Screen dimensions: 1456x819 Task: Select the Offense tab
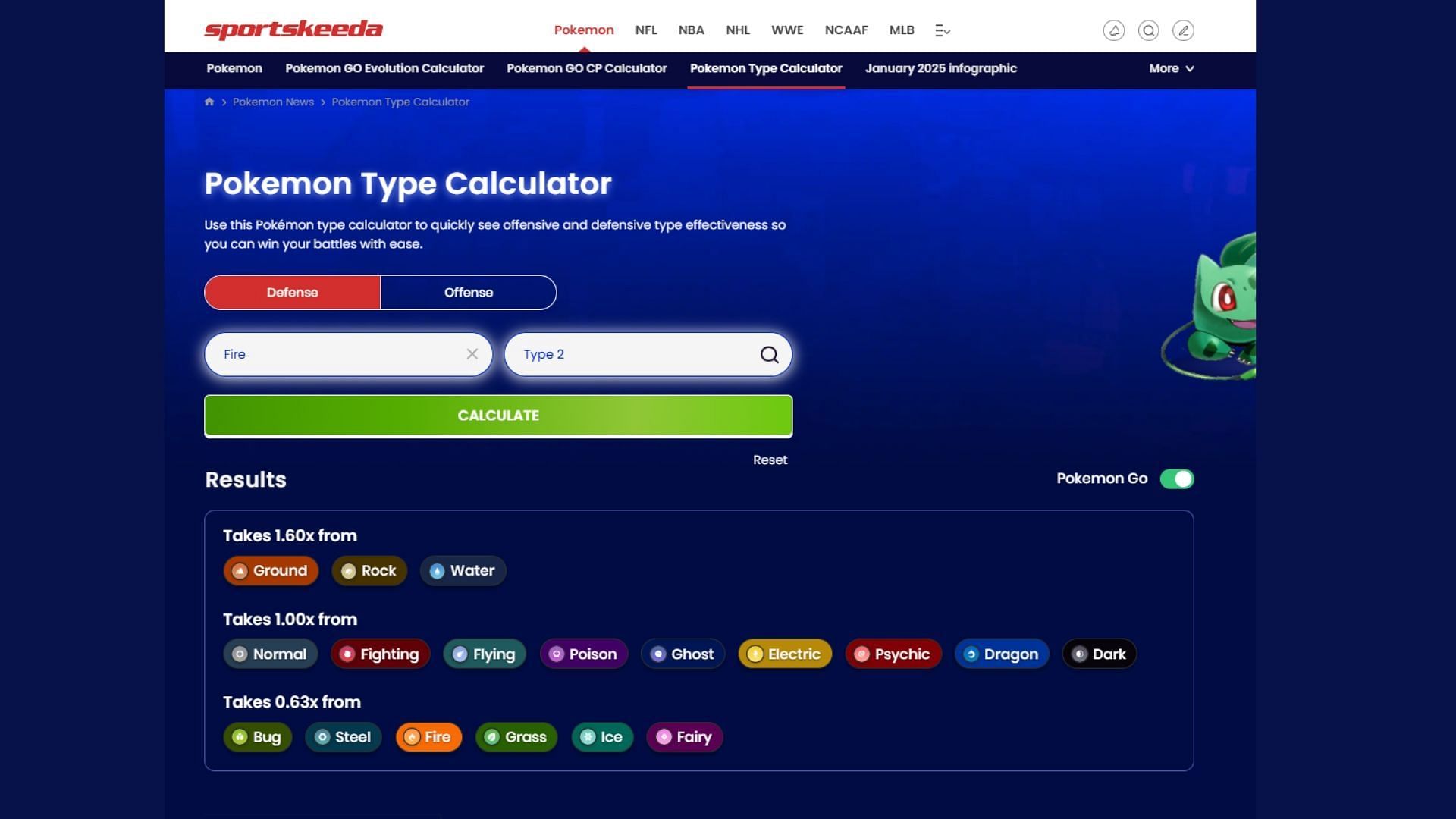468,292
